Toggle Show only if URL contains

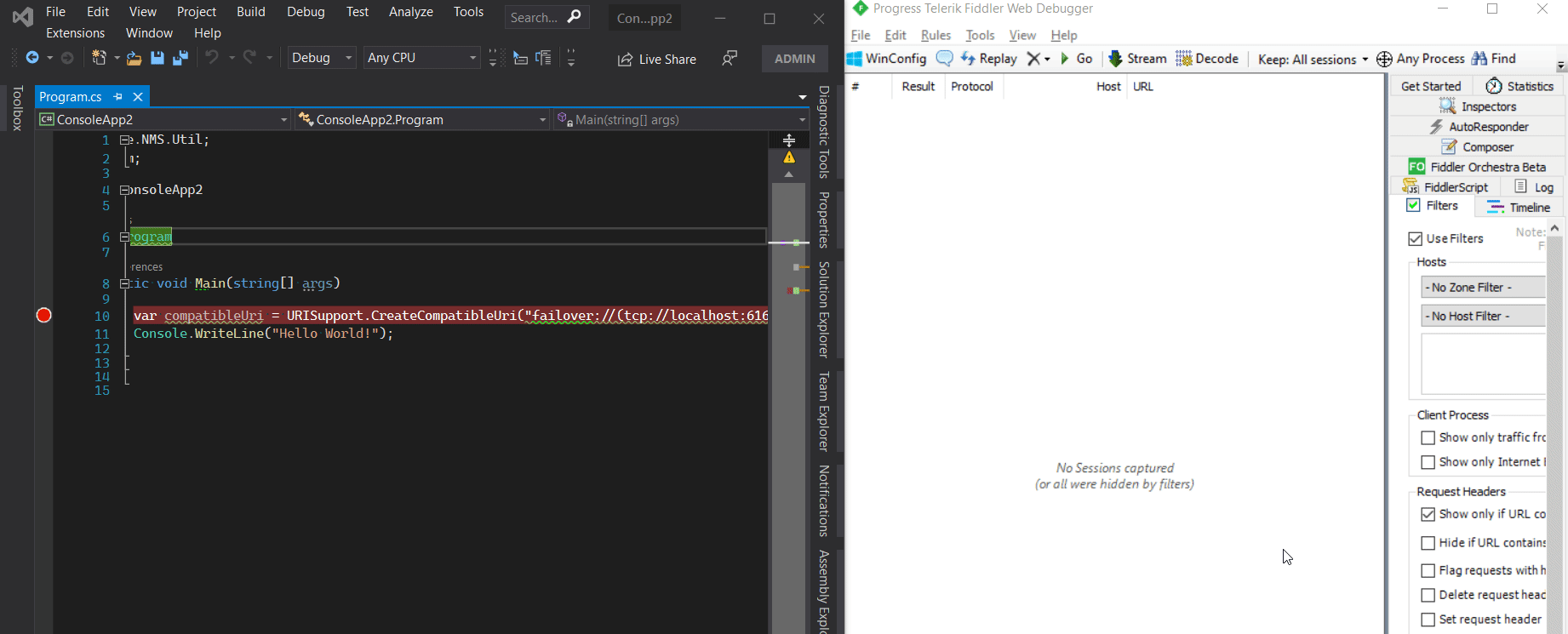coord(1428,515)
